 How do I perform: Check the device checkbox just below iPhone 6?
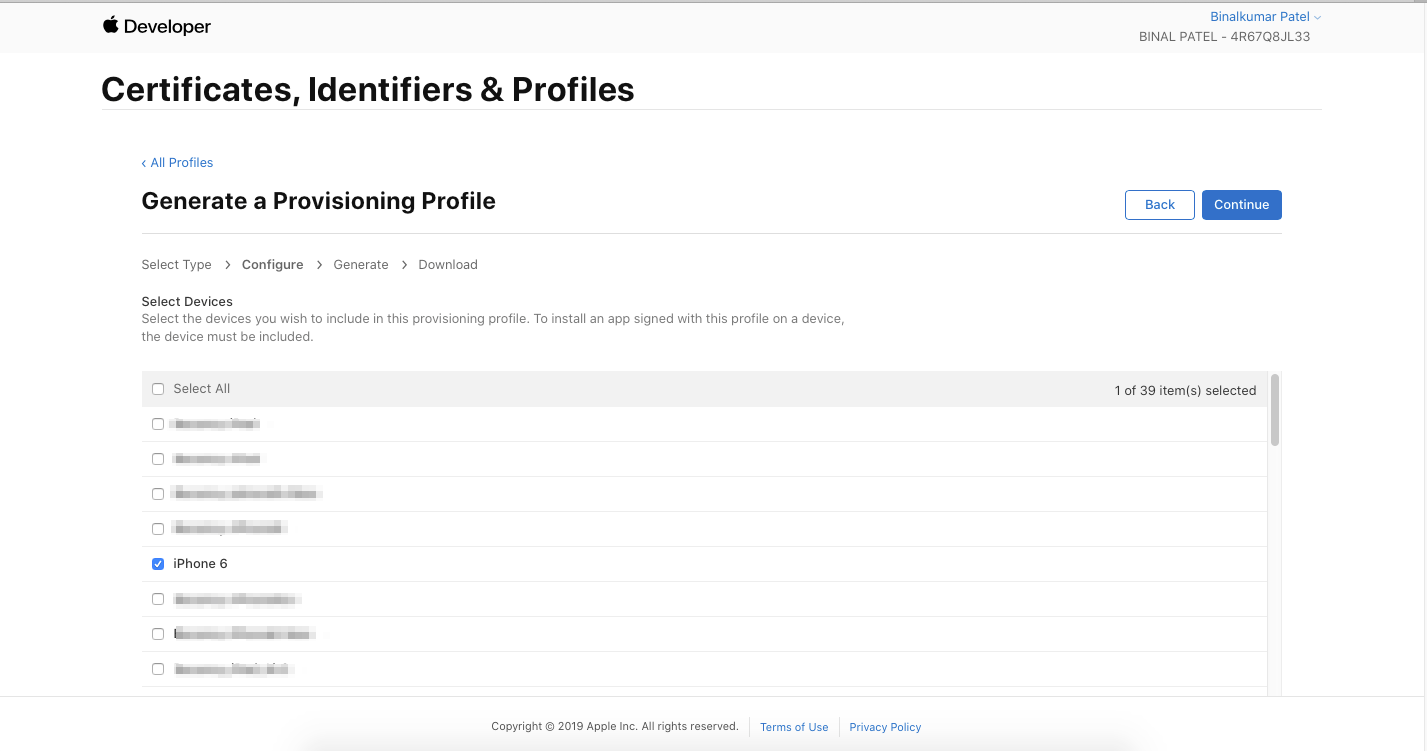158,599
